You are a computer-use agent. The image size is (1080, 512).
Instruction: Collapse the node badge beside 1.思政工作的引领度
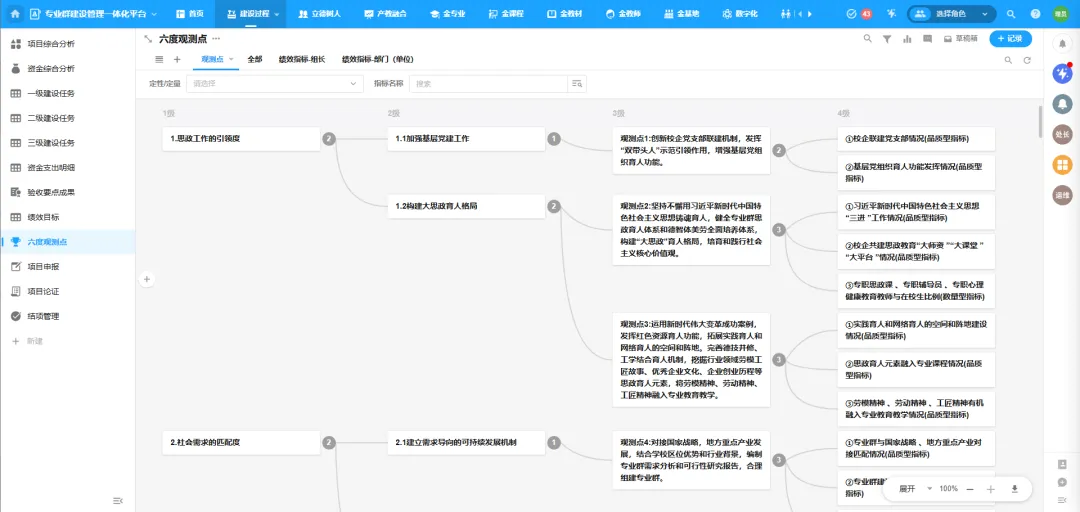point(329,139)
